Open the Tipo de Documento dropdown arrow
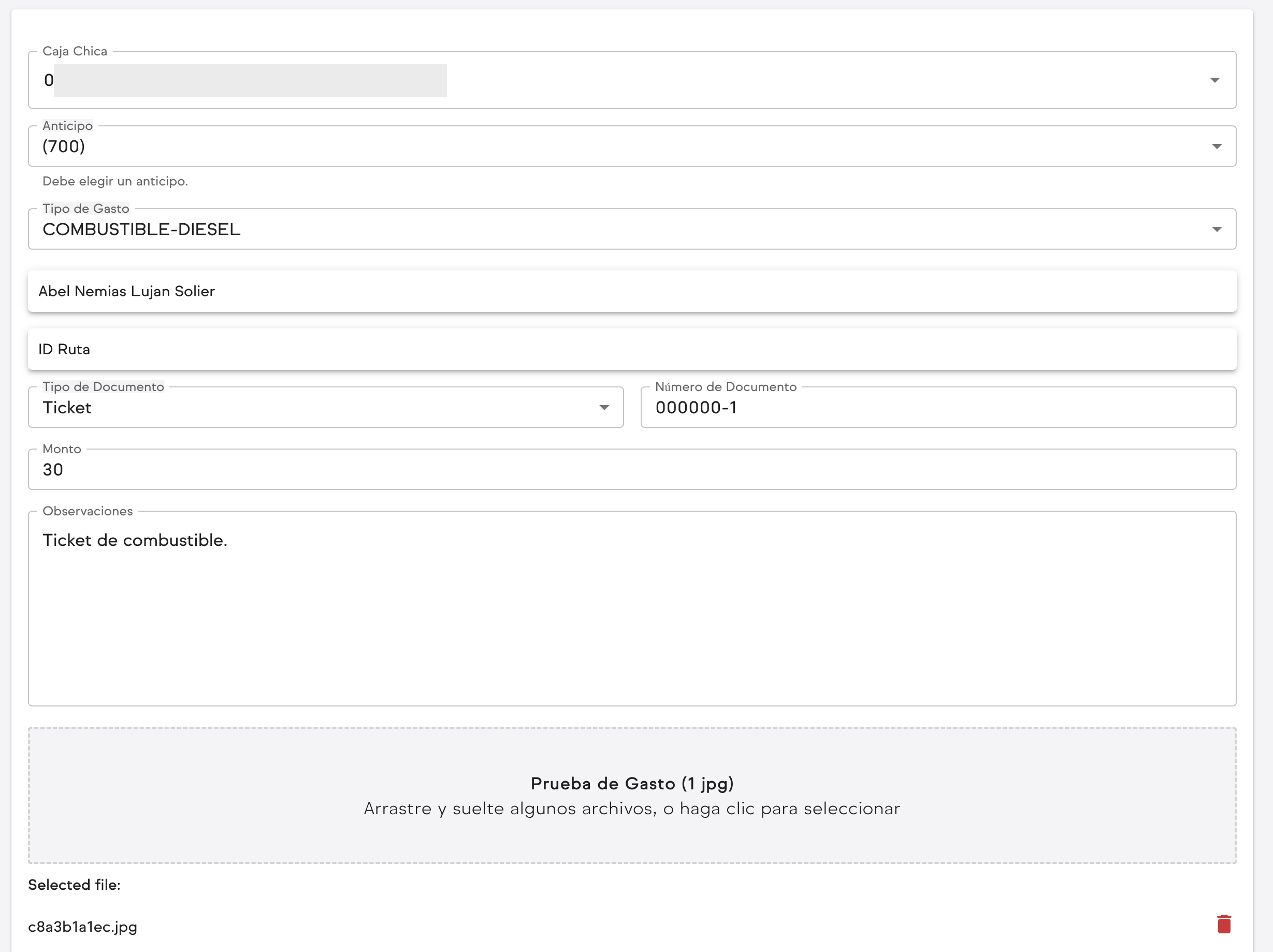The height and width of the screenshot is (952, 1273). (x=604, y=408)
